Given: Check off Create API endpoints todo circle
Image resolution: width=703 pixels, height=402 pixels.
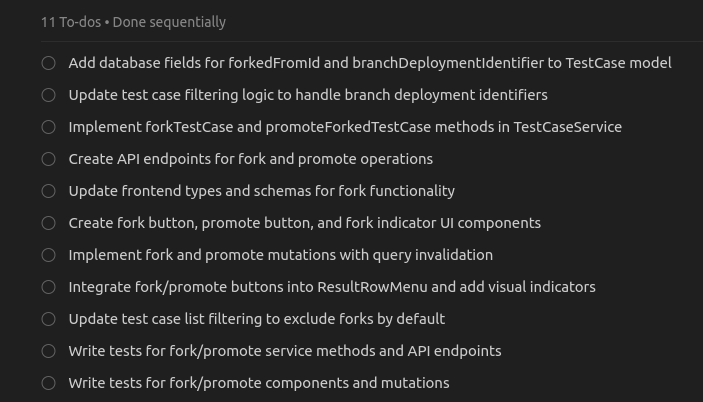Looking at the screenshot, I should [48, 159].
